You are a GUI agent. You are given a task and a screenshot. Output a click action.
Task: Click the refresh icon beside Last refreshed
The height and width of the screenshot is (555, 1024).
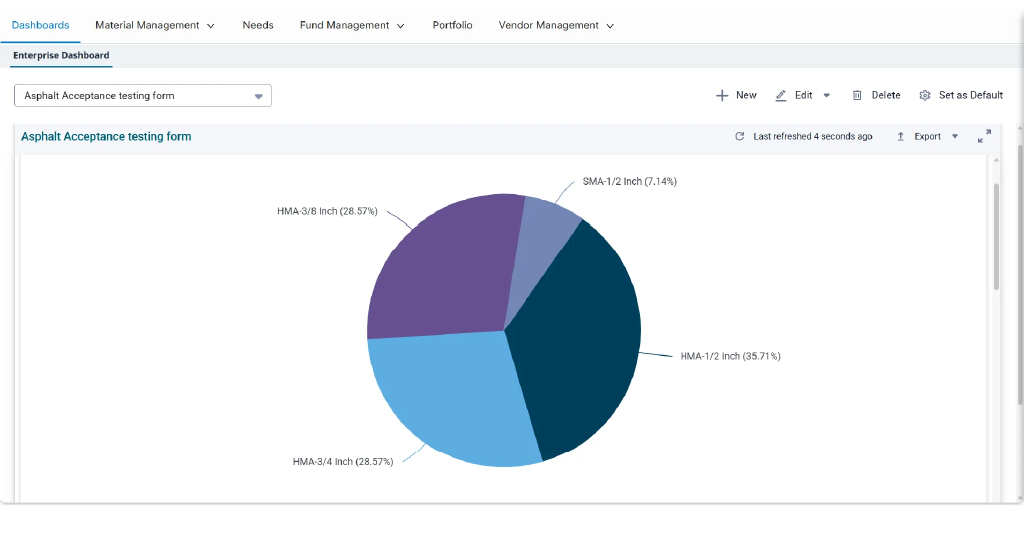point(739,136)
